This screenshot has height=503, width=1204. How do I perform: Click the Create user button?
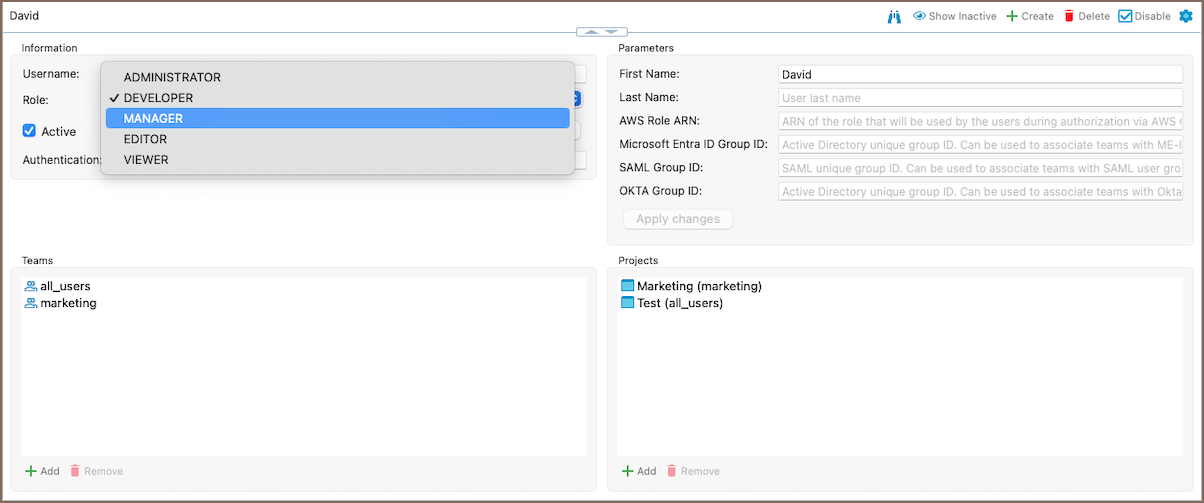[x=1030, y=16]
